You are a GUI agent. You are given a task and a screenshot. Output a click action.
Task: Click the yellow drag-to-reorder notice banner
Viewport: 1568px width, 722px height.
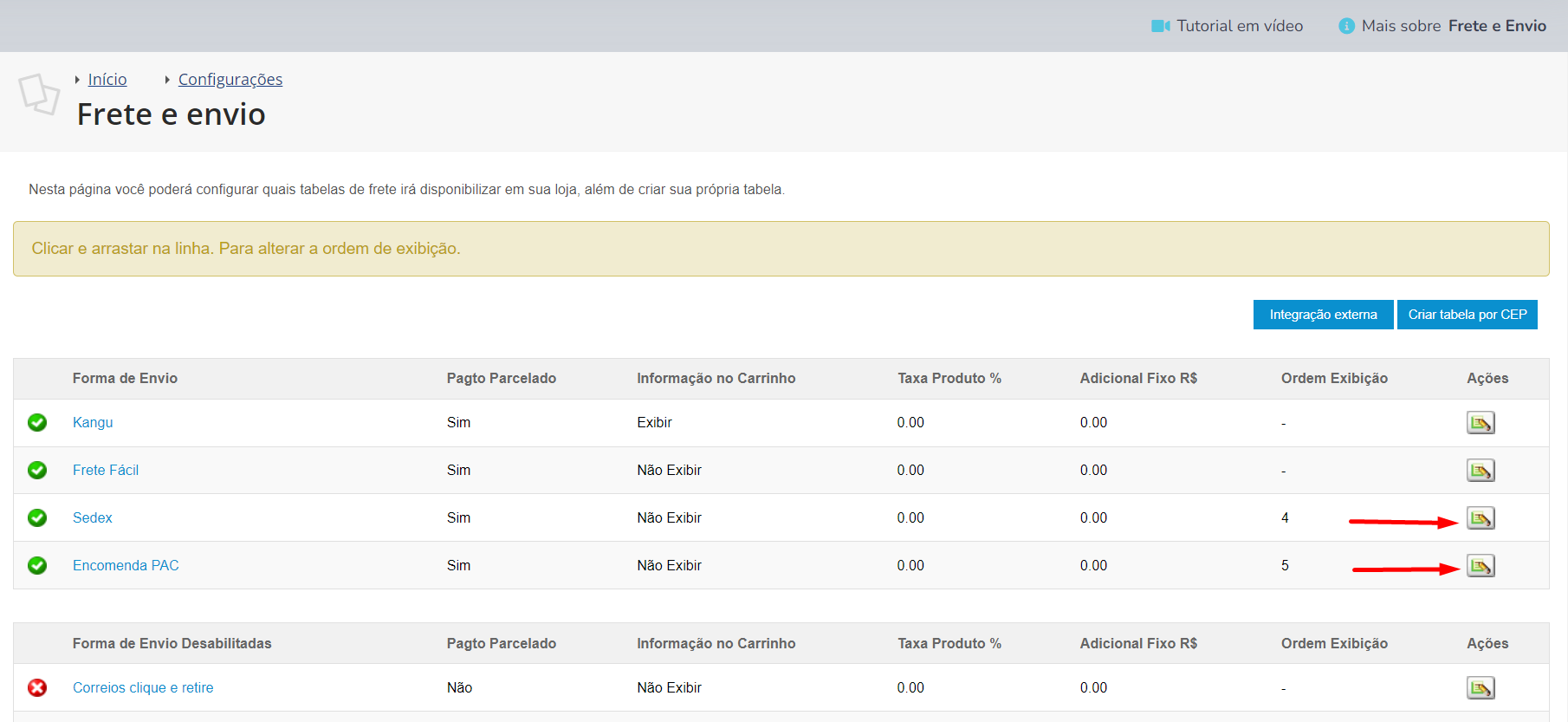pos(781,249)
